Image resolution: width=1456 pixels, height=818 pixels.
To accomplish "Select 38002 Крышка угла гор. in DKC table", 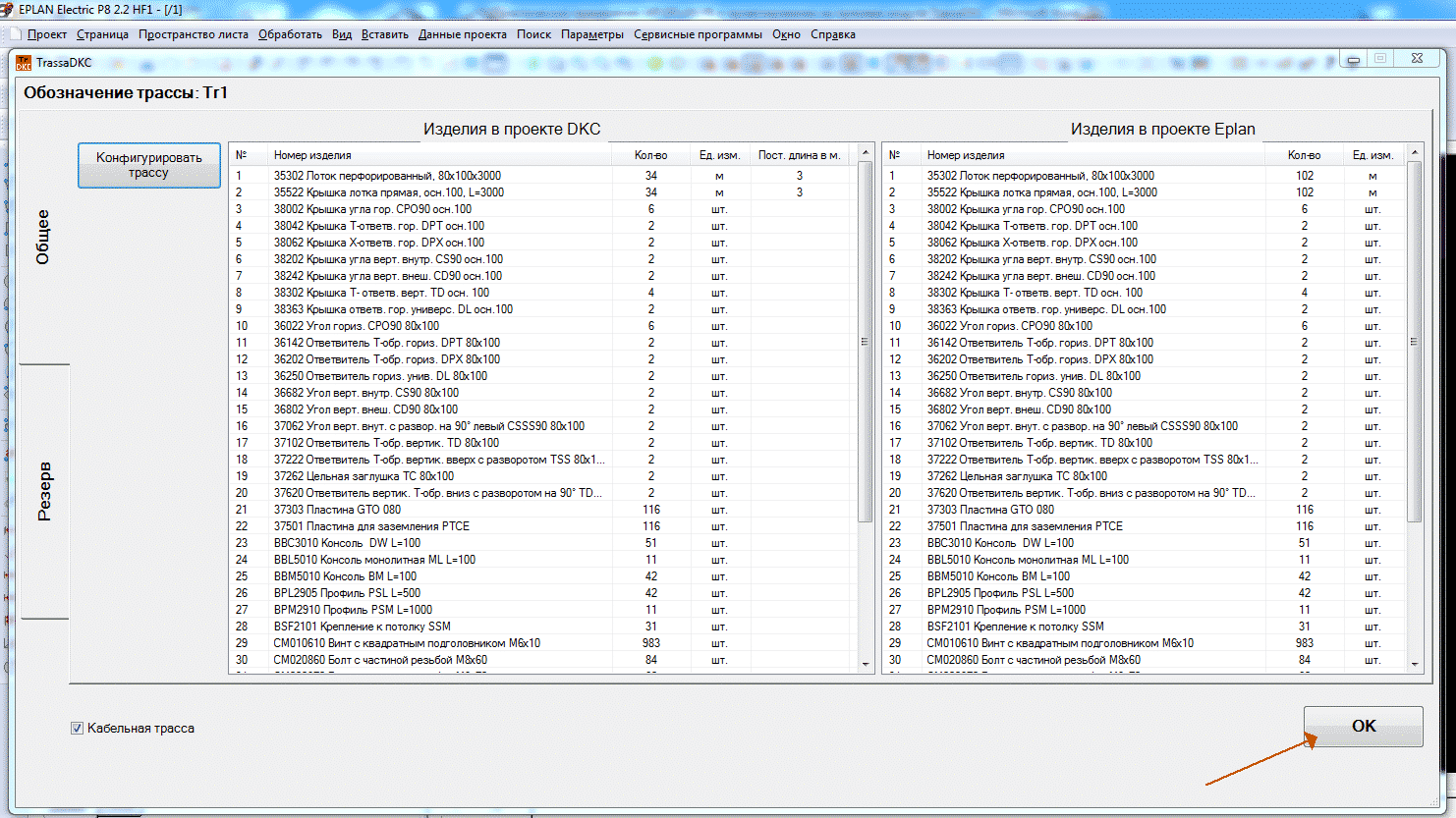I will (x=543, y=209).
